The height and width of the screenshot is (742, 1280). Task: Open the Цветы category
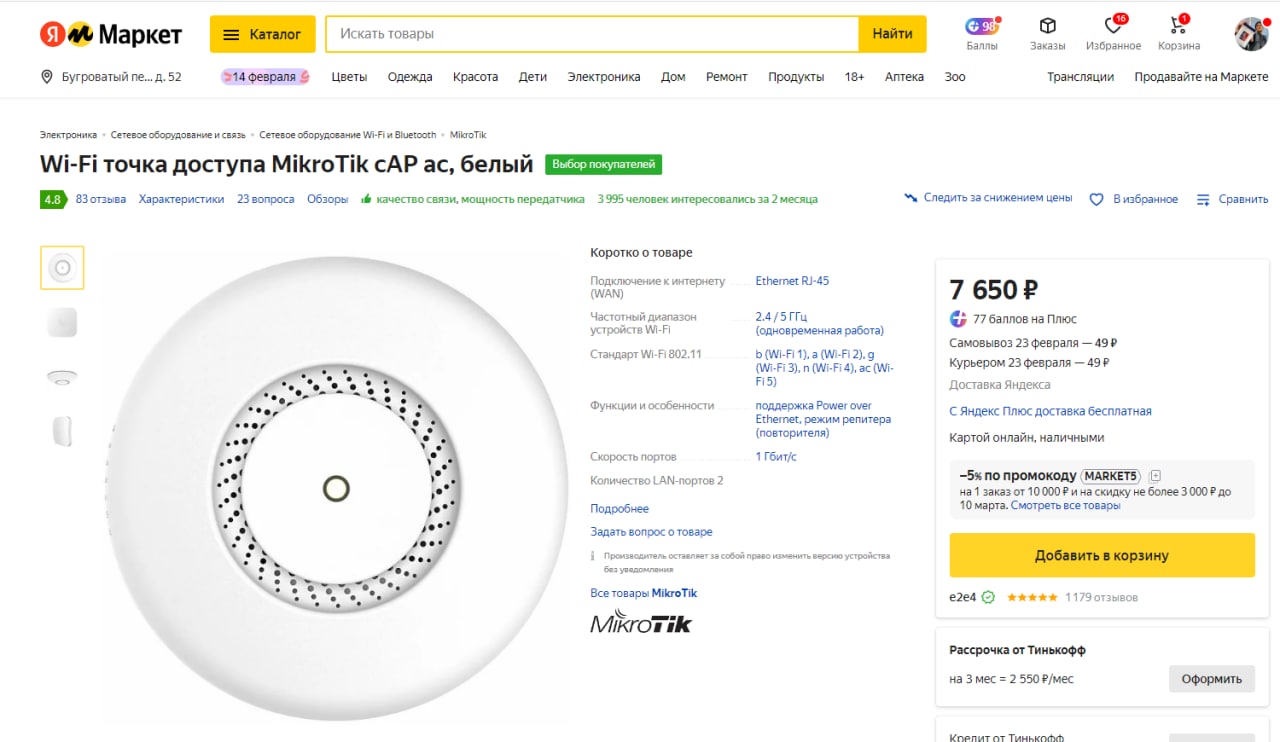point(349,77)
